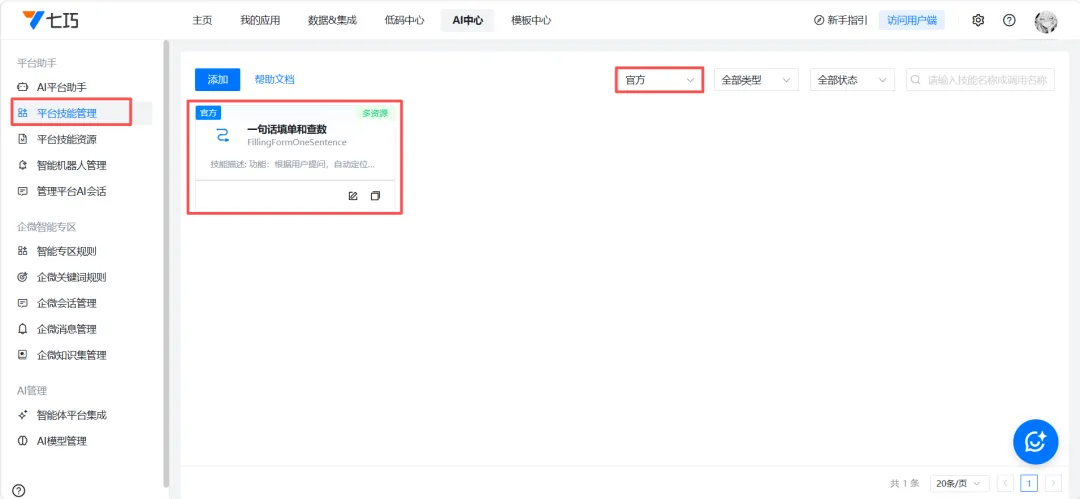The height and width of the screenshot is (499, 1080).
Task: Click the 共 1 条 total count text
Action: (x=905, y=484)
